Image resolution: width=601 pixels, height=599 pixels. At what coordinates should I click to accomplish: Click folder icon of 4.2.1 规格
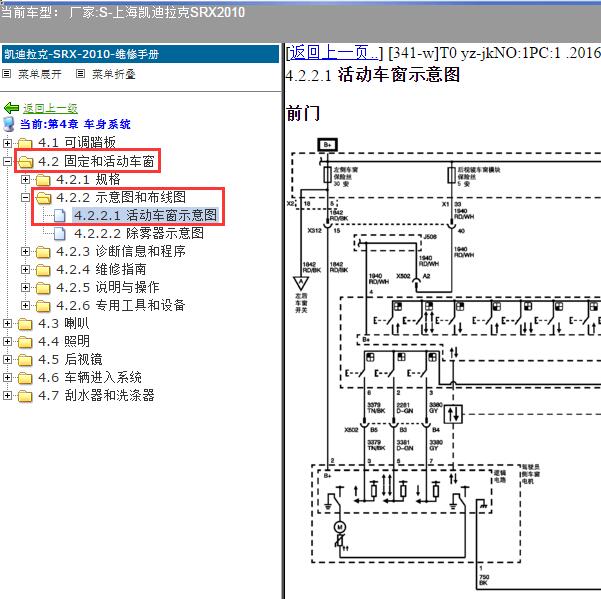(x=43, y=180)
